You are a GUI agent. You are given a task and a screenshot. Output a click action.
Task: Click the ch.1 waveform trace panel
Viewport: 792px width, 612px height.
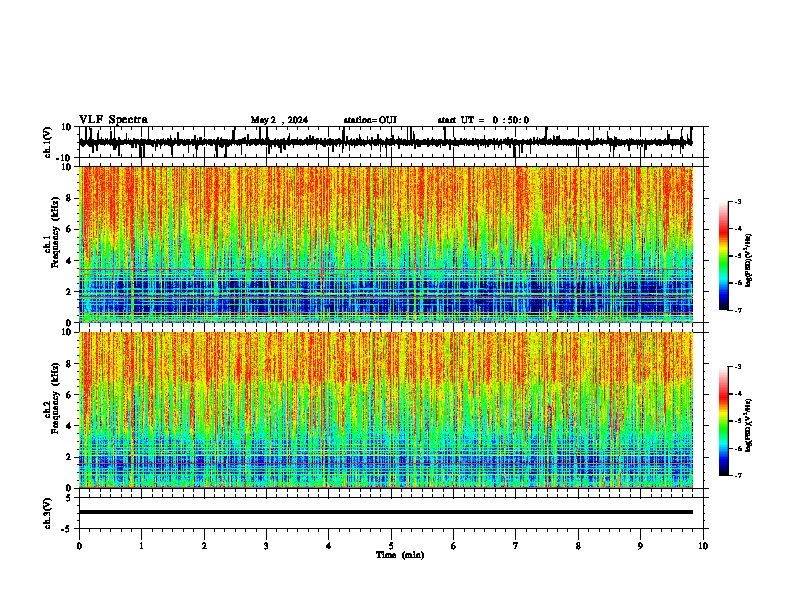(x=391, y=142)
